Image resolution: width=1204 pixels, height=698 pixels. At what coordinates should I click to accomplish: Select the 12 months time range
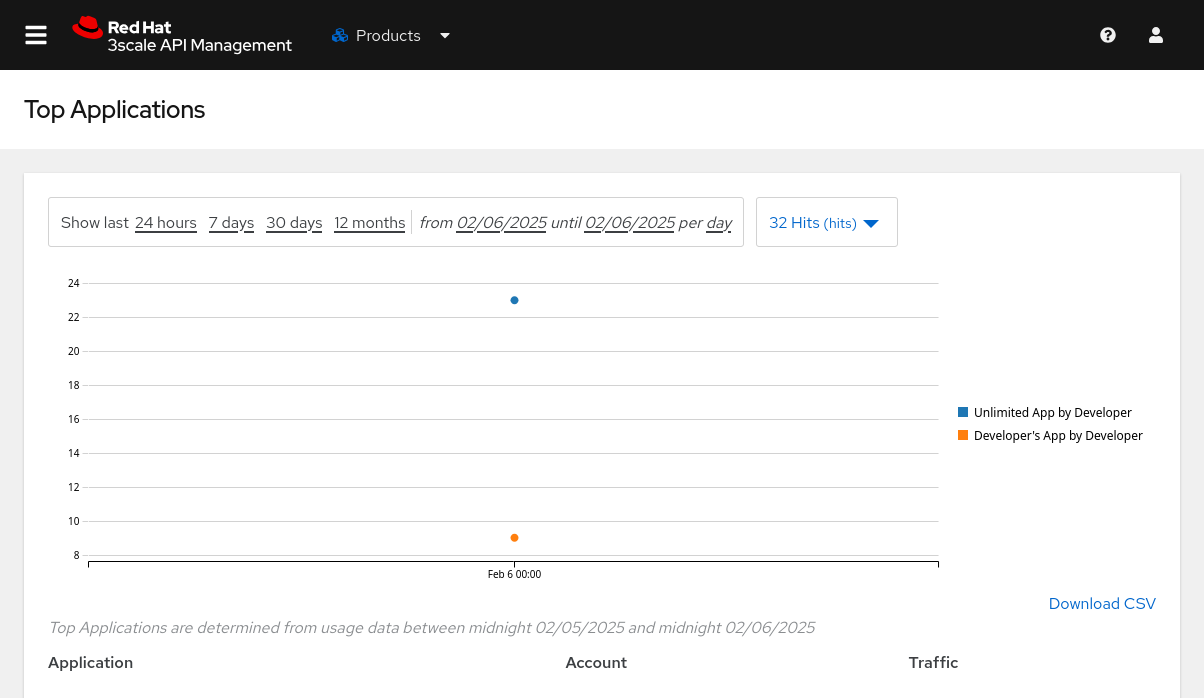[369, 223]
